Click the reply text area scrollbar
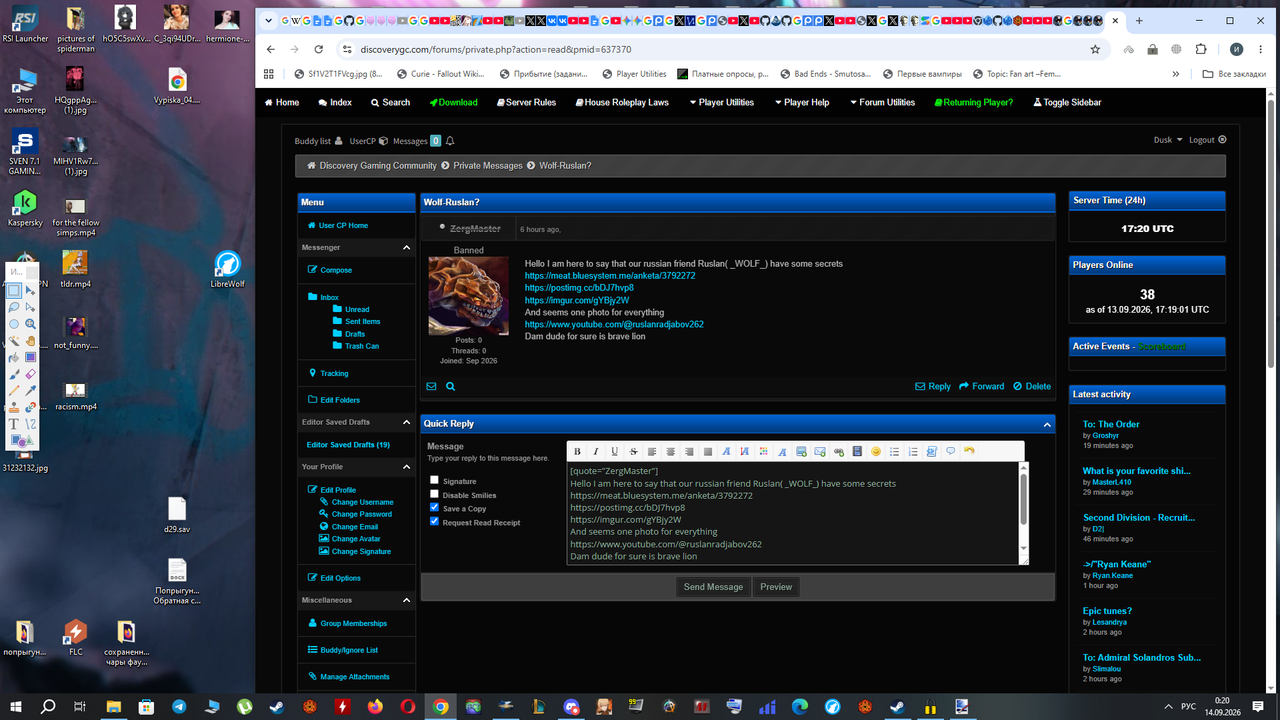Screen dimensions: 1280x720 click(1023, 498)
